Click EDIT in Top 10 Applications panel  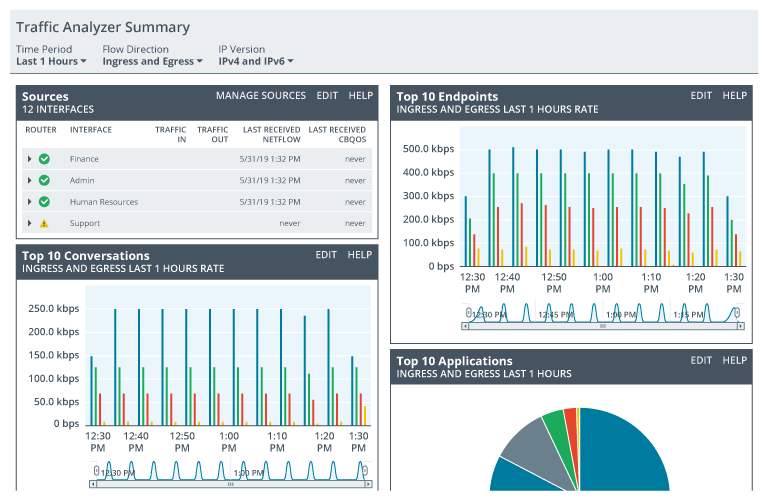click(x=701, y=360)
